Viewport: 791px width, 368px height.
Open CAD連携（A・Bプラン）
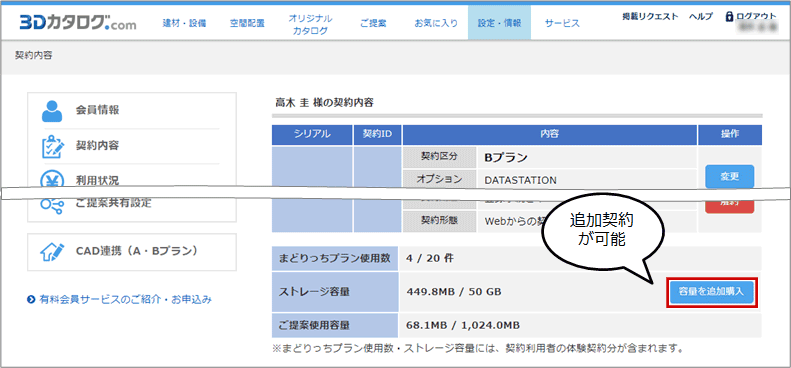(x=136, y=251)
